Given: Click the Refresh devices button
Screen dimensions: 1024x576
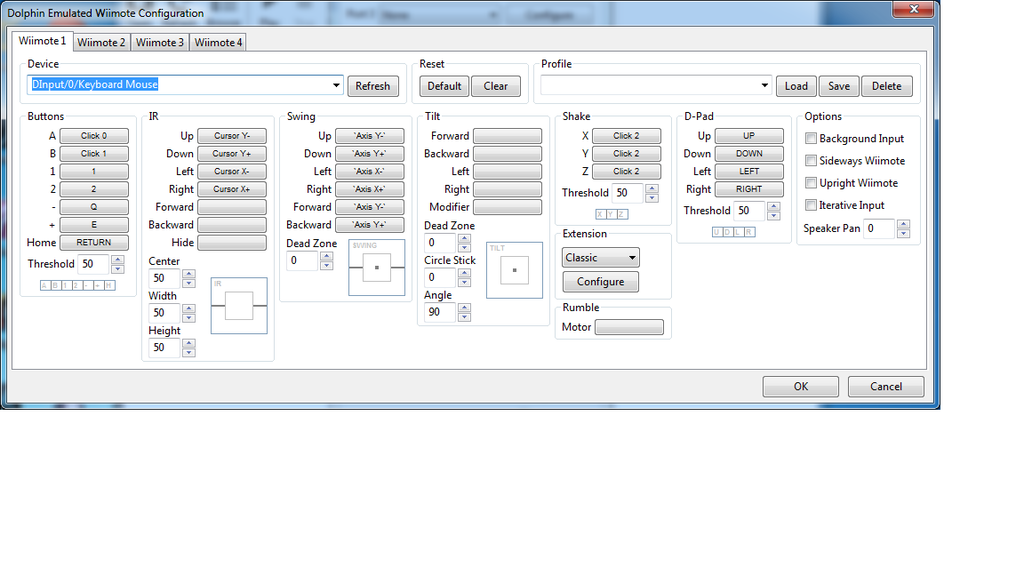Looking at the screenshot, I should click(x=372, y=86).
